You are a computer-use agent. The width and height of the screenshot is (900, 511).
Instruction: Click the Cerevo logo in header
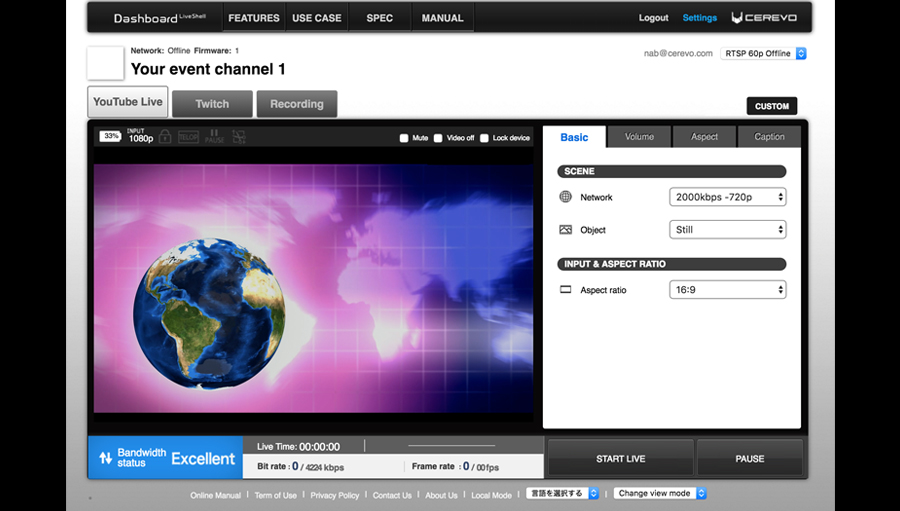coord(763,18)
